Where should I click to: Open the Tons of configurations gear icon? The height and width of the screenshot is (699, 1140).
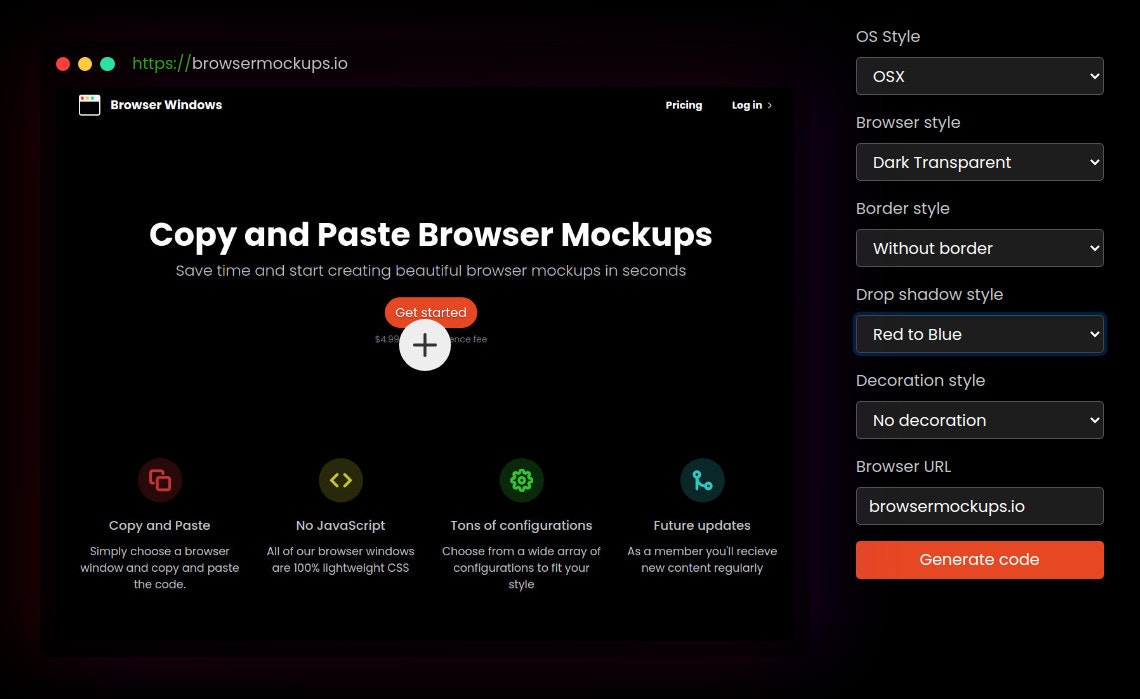pos(521,480)
